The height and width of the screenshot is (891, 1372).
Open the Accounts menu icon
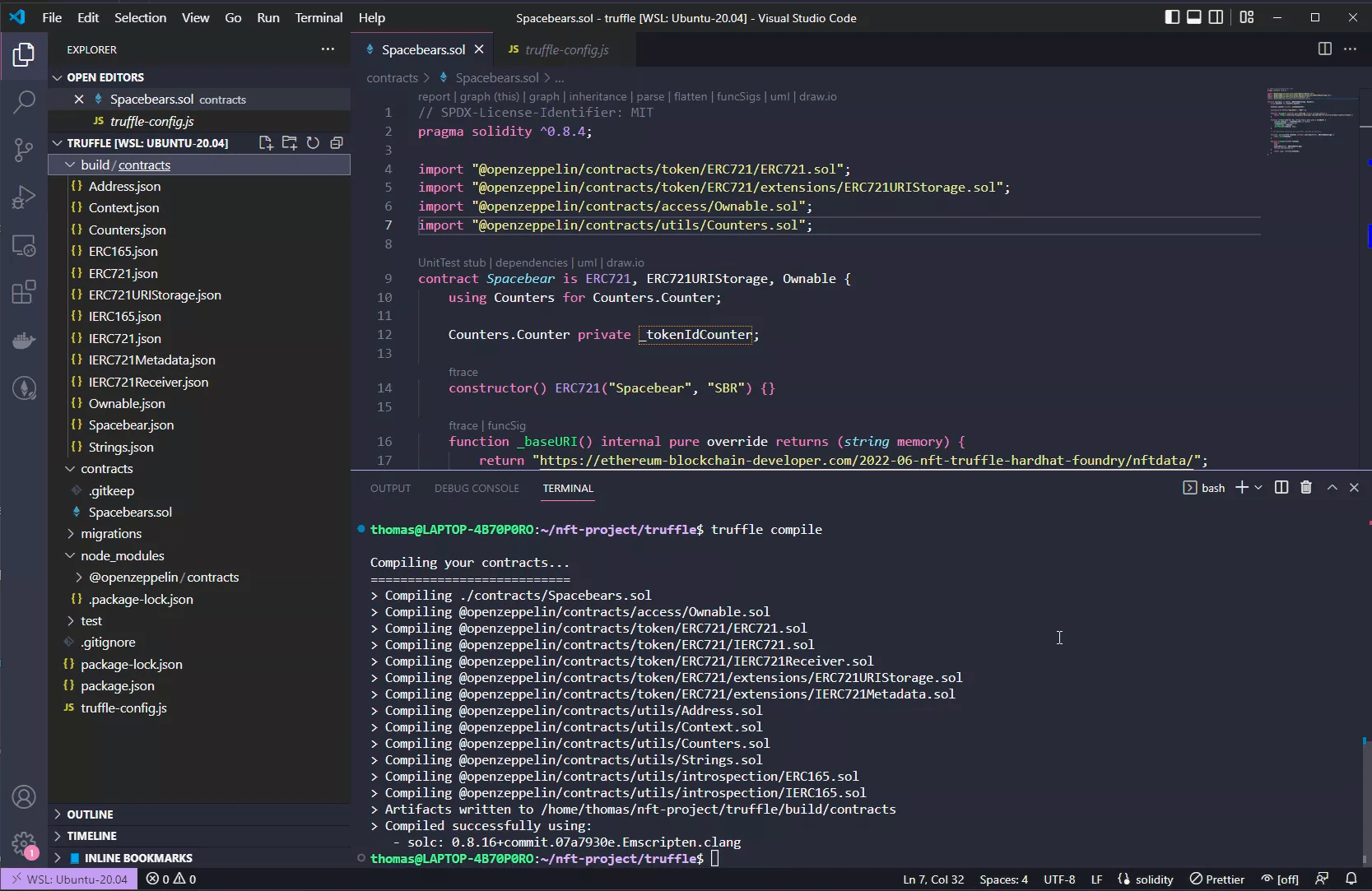click(x=24, y=797)
